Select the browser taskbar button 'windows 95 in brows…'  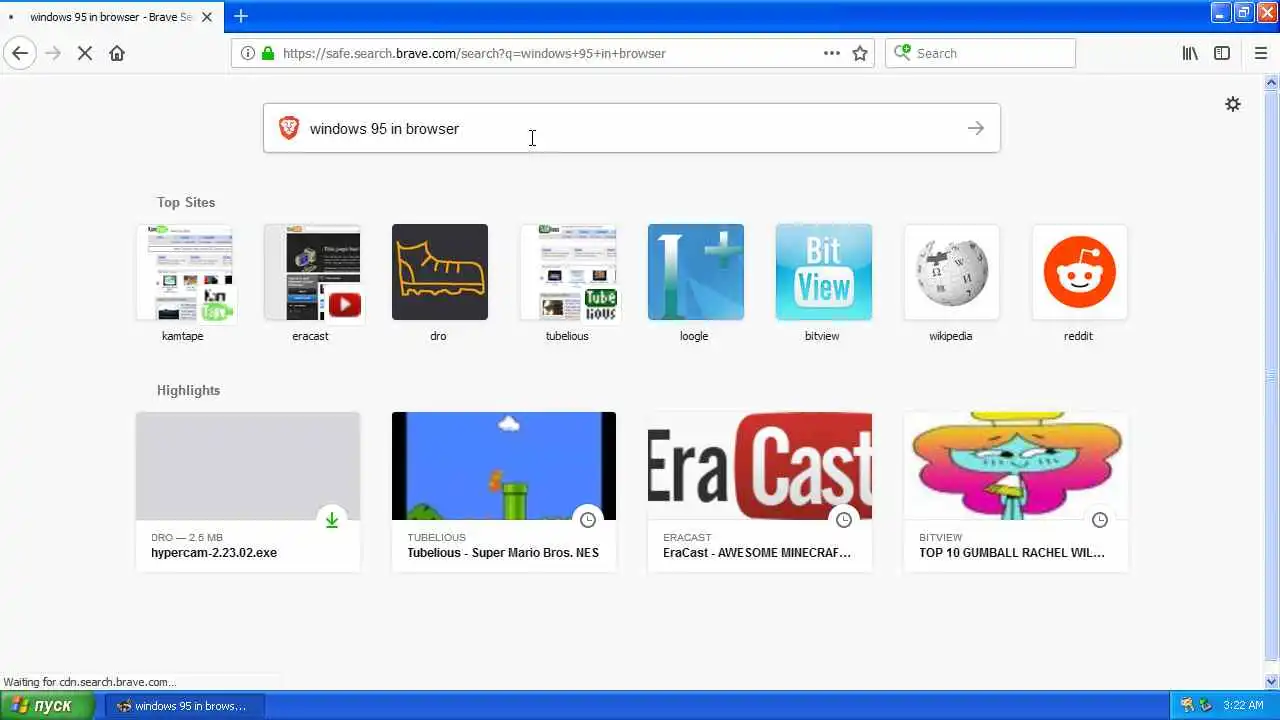185,706
